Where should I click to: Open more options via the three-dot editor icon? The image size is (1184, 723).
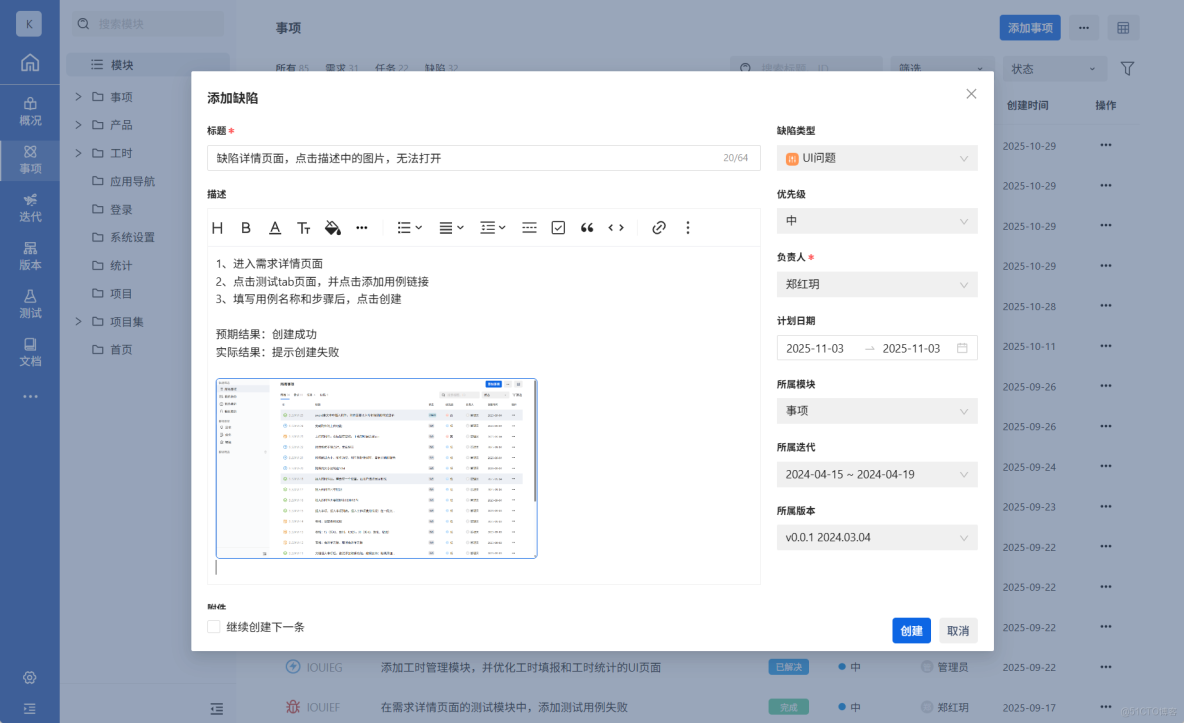pos(361,227)
